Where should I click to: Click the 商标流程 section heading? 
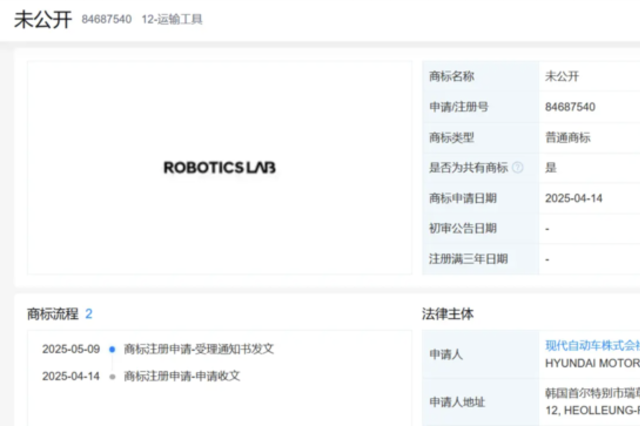53,314
